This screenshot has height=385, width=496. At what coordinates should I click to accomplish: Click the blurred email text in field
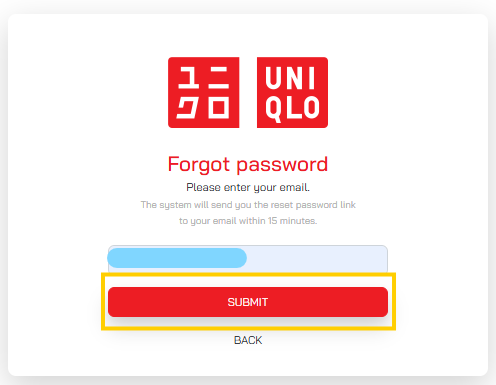point(177,258)
